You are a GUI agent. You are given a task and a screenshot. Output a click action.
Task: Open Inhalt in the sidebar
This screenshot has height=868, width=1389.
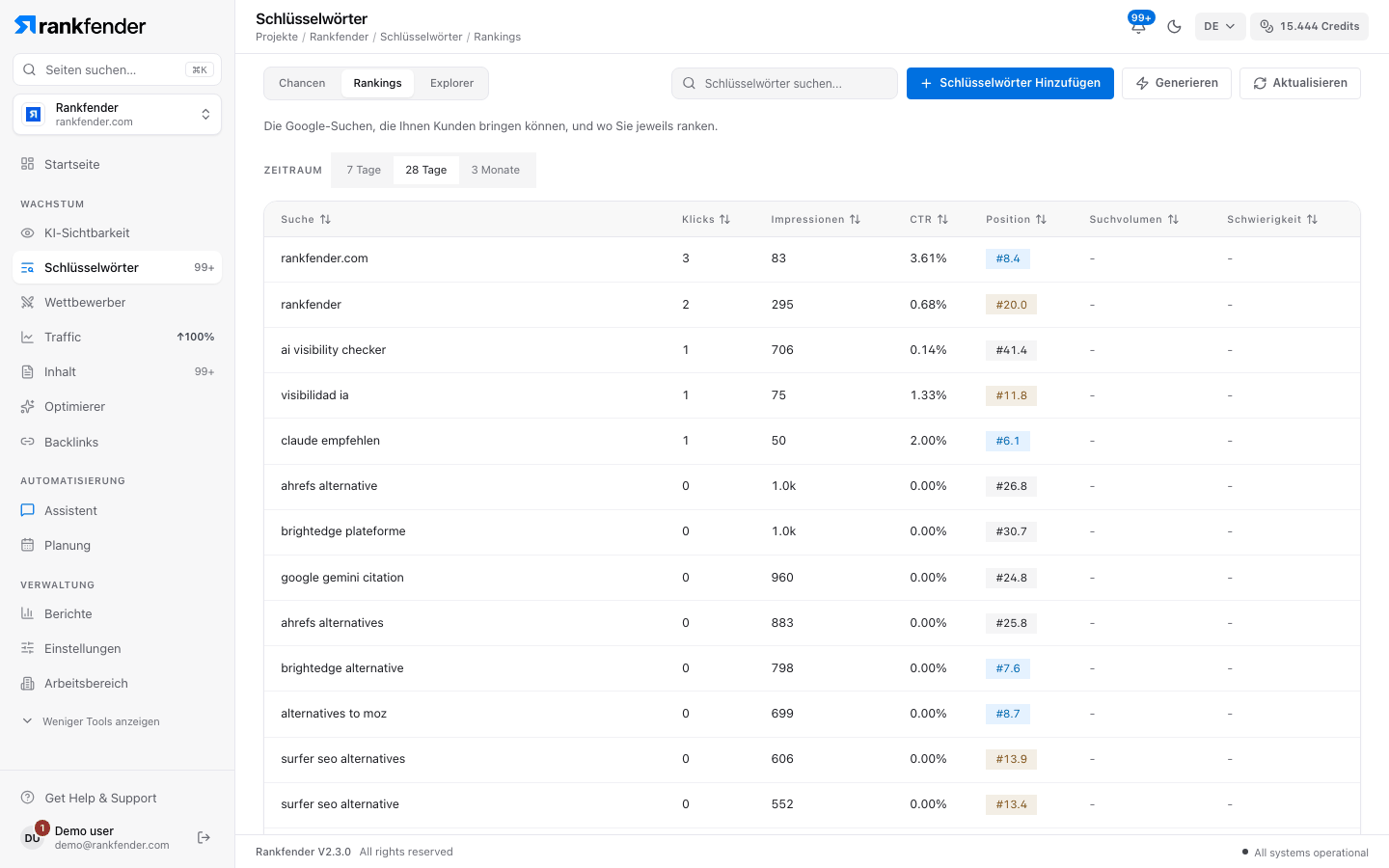(118, 371)
